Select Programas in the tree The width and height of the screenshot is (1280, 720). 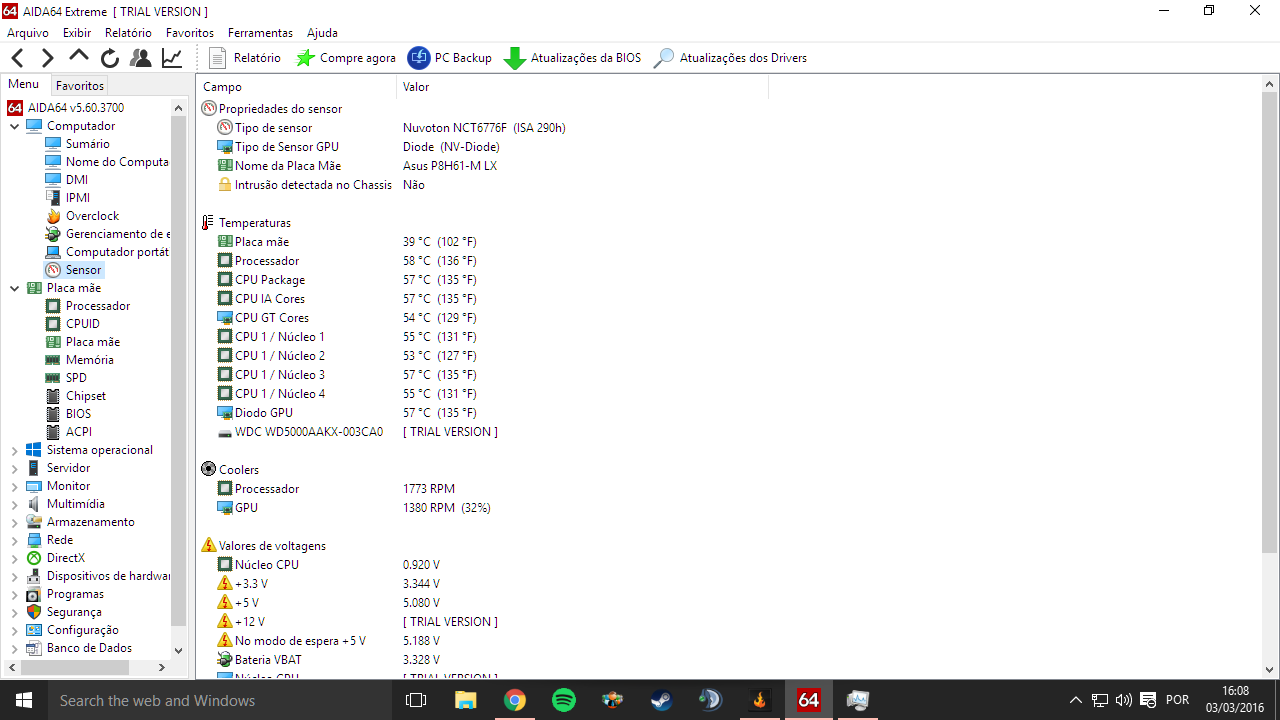[65, 594]
